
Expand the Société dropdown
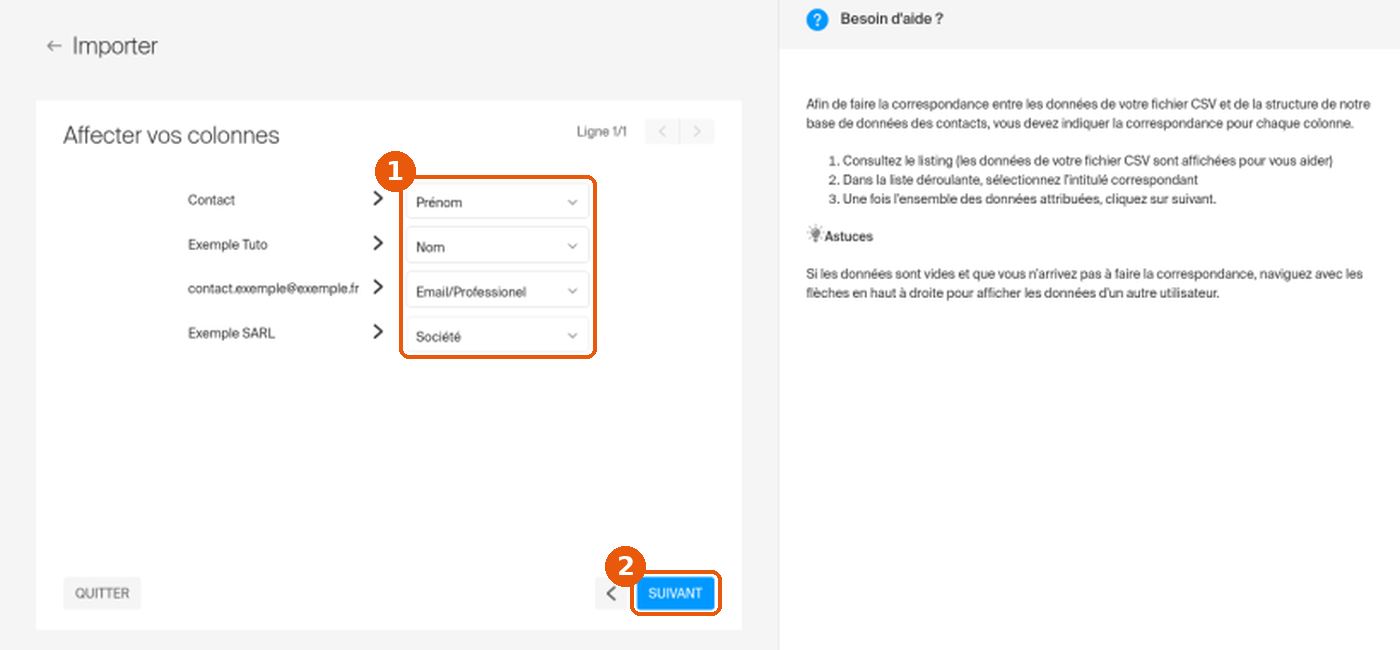pos(497,337)
